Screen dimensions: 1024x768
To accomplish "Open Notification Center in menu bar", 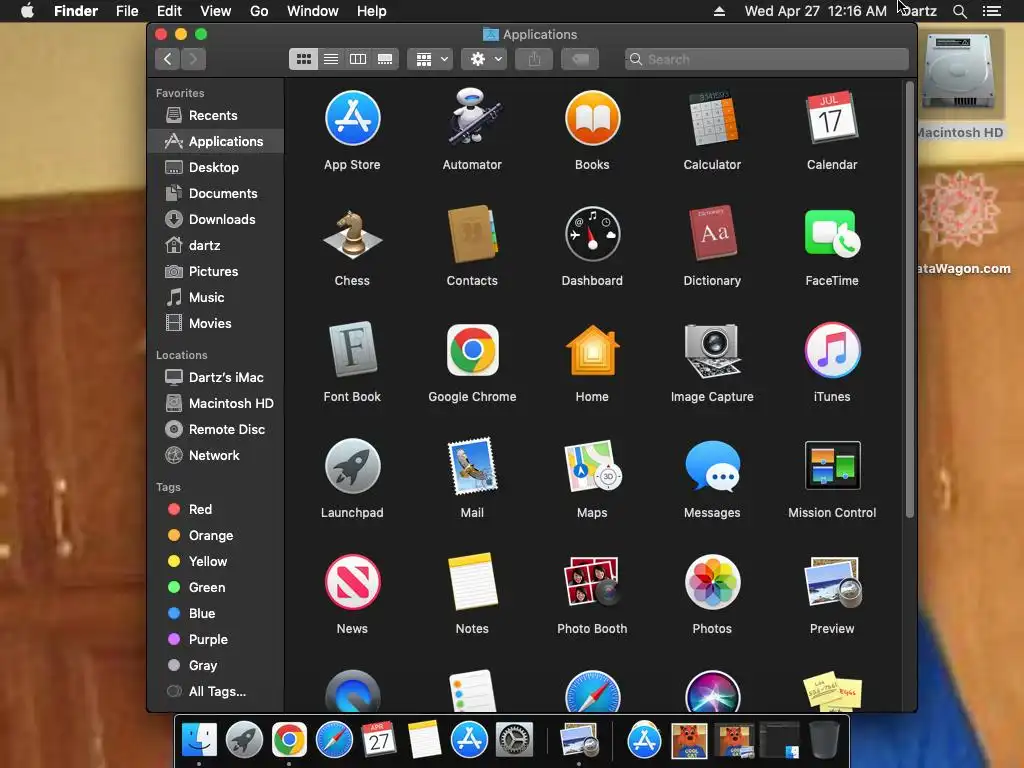I will click(992, 11).
